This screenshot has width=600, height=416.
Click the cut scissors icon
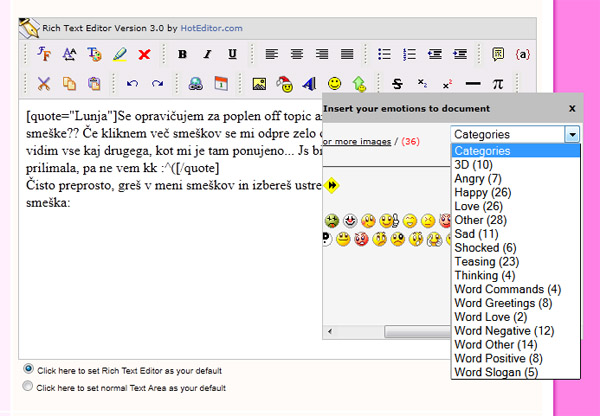pos(43,84)
